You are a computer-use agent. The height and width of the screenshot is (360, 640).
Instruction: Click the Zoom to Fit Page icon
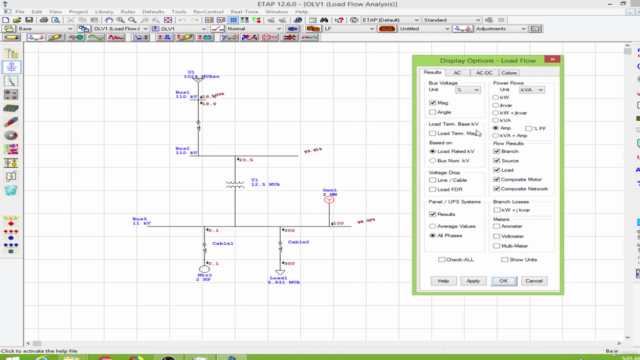[x=168, y=20]
